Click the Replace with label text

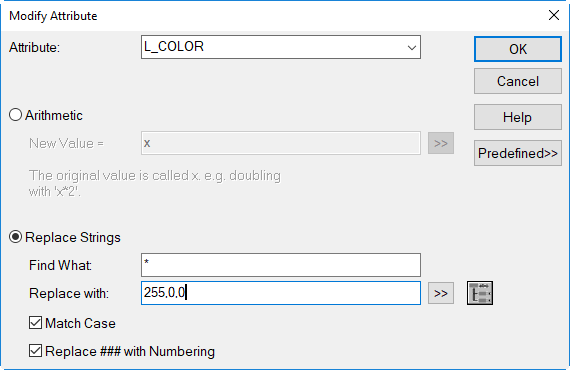[x=69, y=293]
